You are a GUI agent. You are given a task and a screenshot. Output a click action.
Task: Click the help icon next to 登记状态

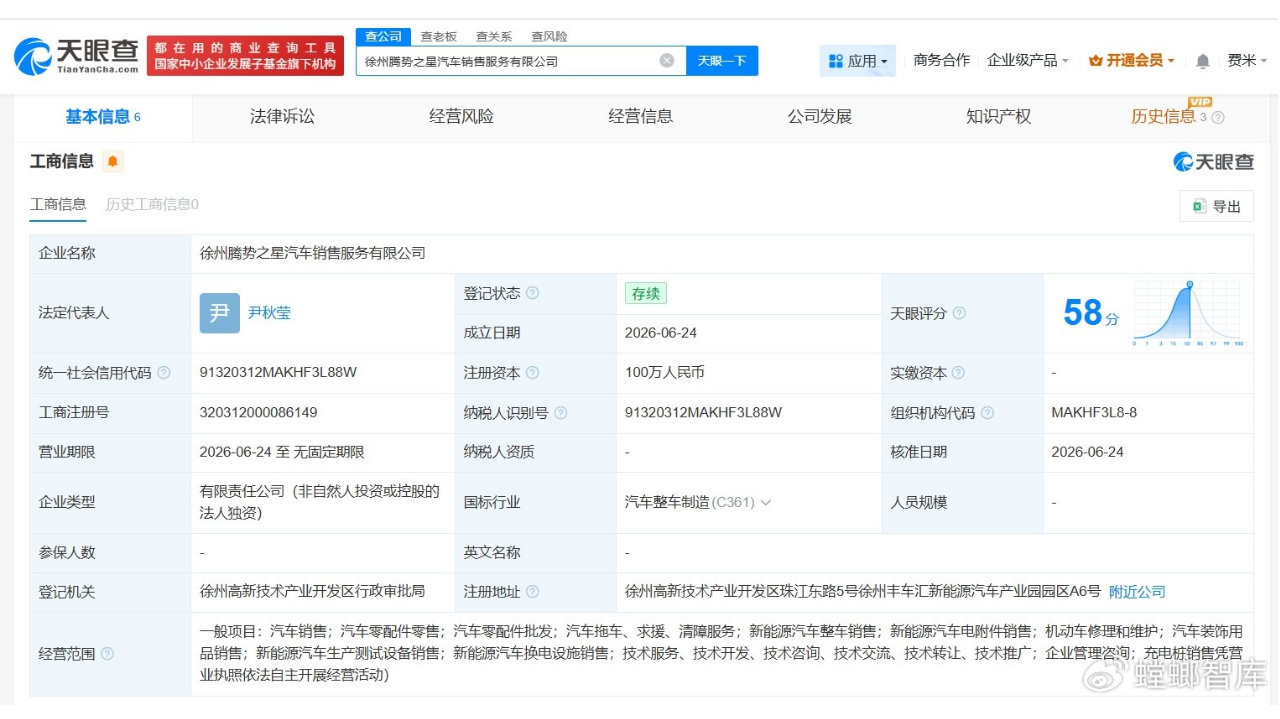point(532,293)
